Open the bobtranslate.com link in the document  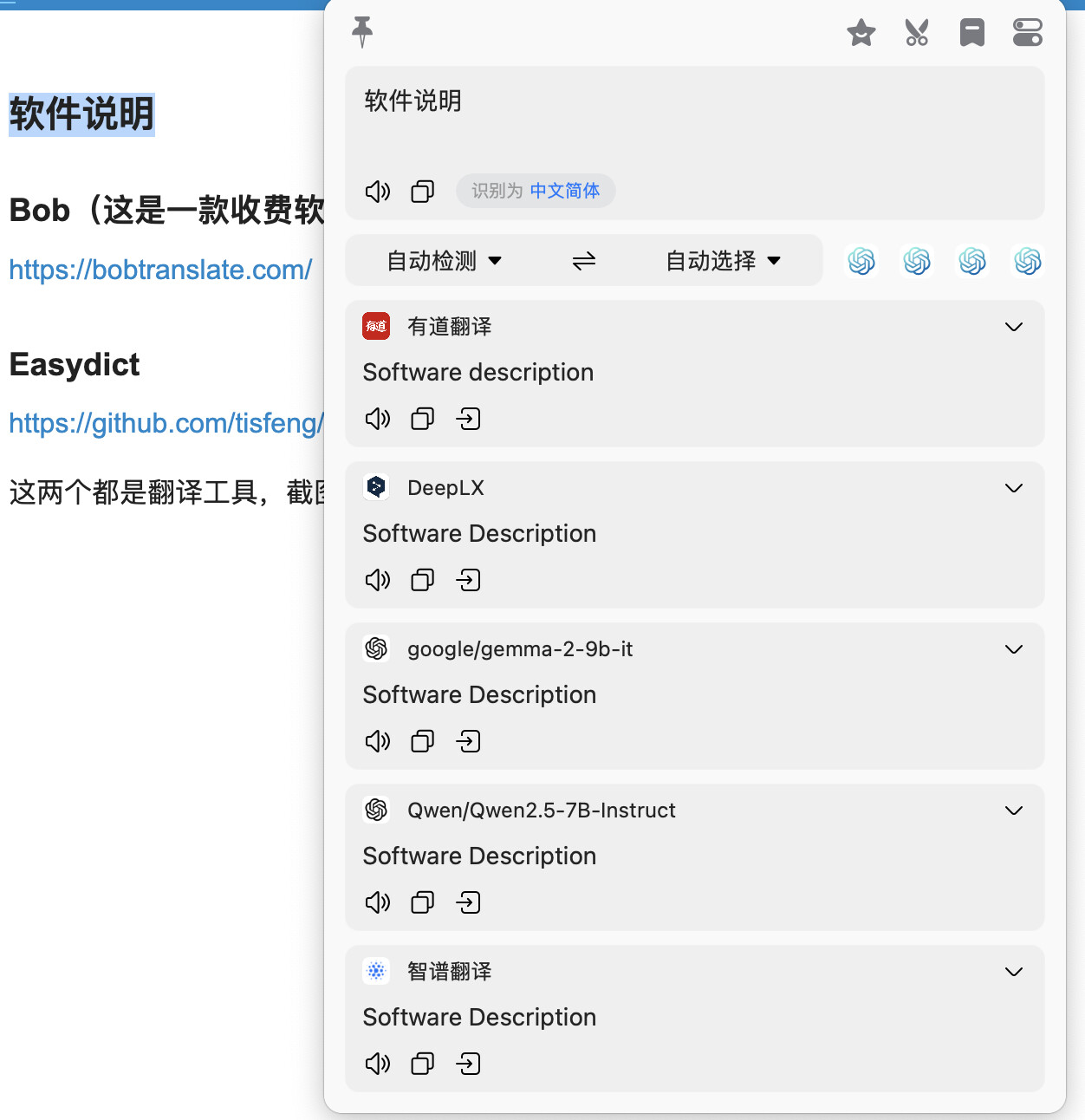point(160,270)
